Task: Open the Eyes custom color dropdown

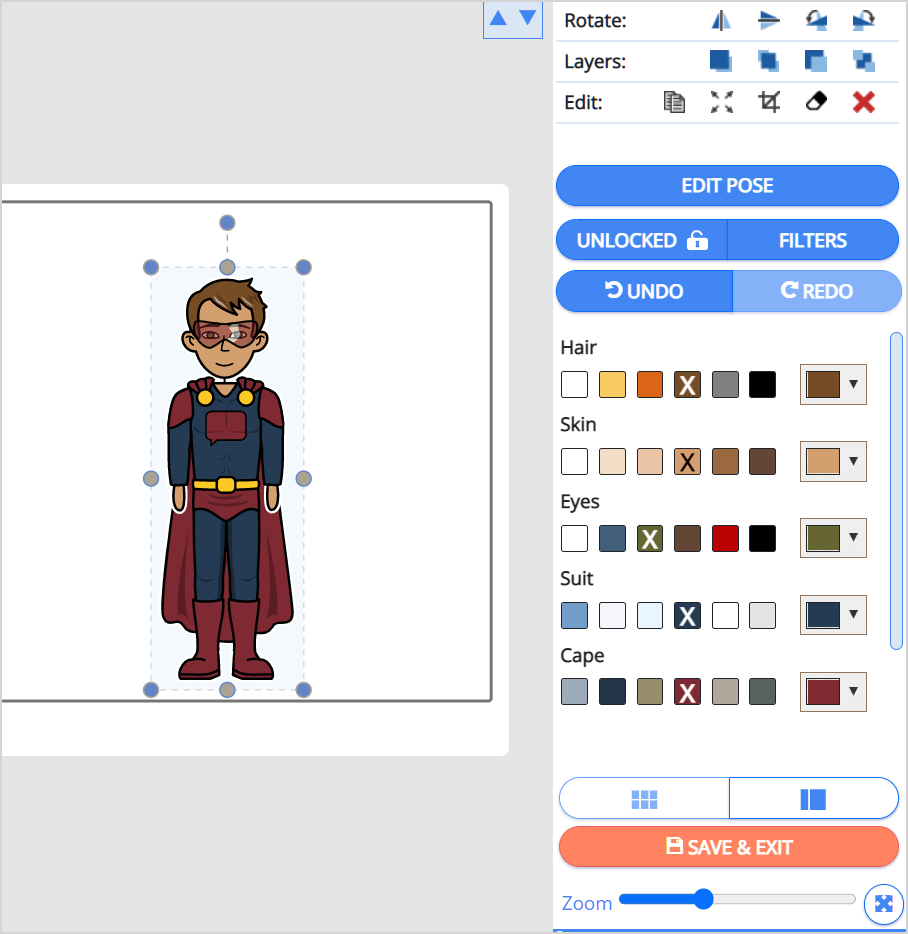Action: (833, 538)
